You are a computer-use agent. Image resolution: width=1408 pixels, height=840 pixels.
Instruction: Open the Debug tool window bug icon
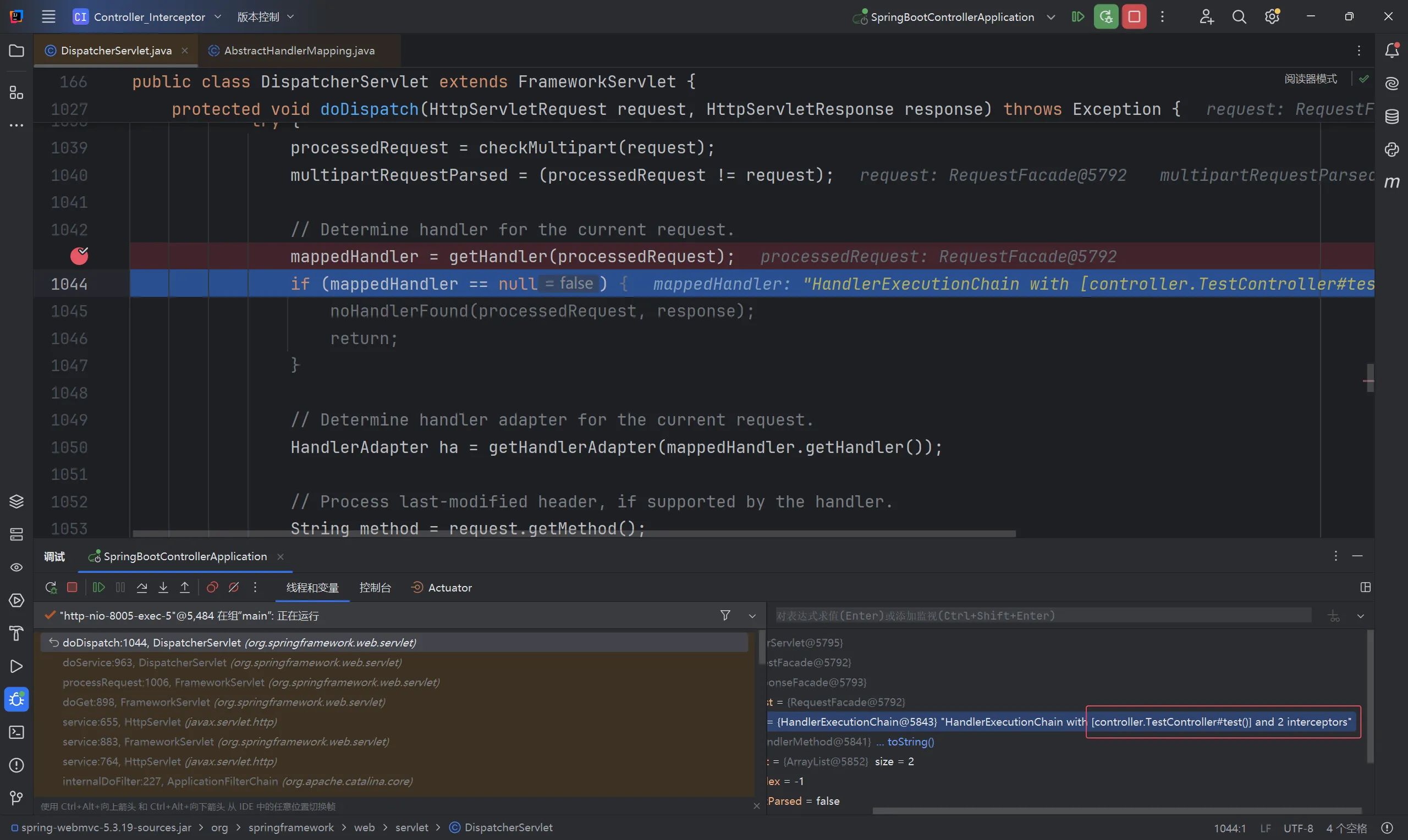coord(16,700)
